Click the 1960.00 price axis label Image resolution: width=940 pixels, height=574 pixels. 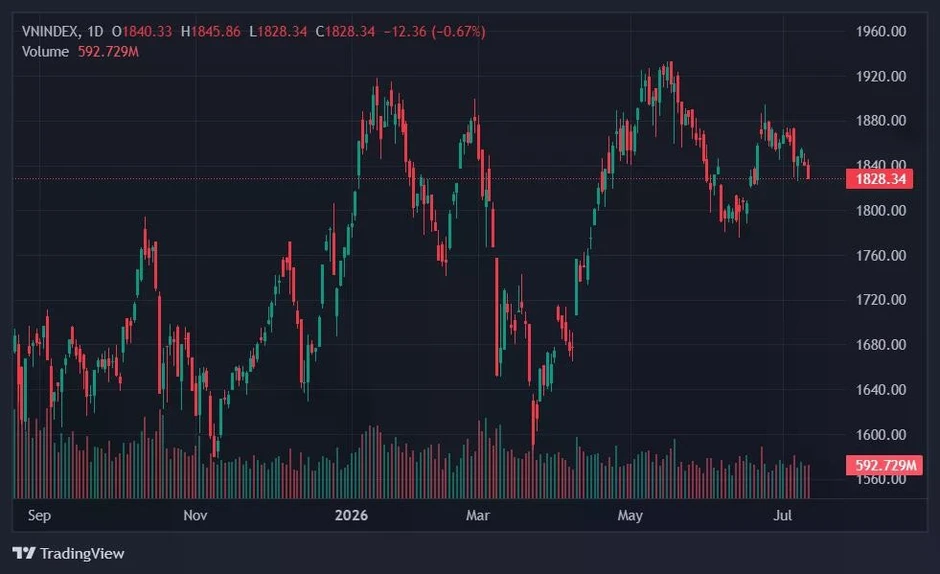pyautogui.click(x=881, y=31)
